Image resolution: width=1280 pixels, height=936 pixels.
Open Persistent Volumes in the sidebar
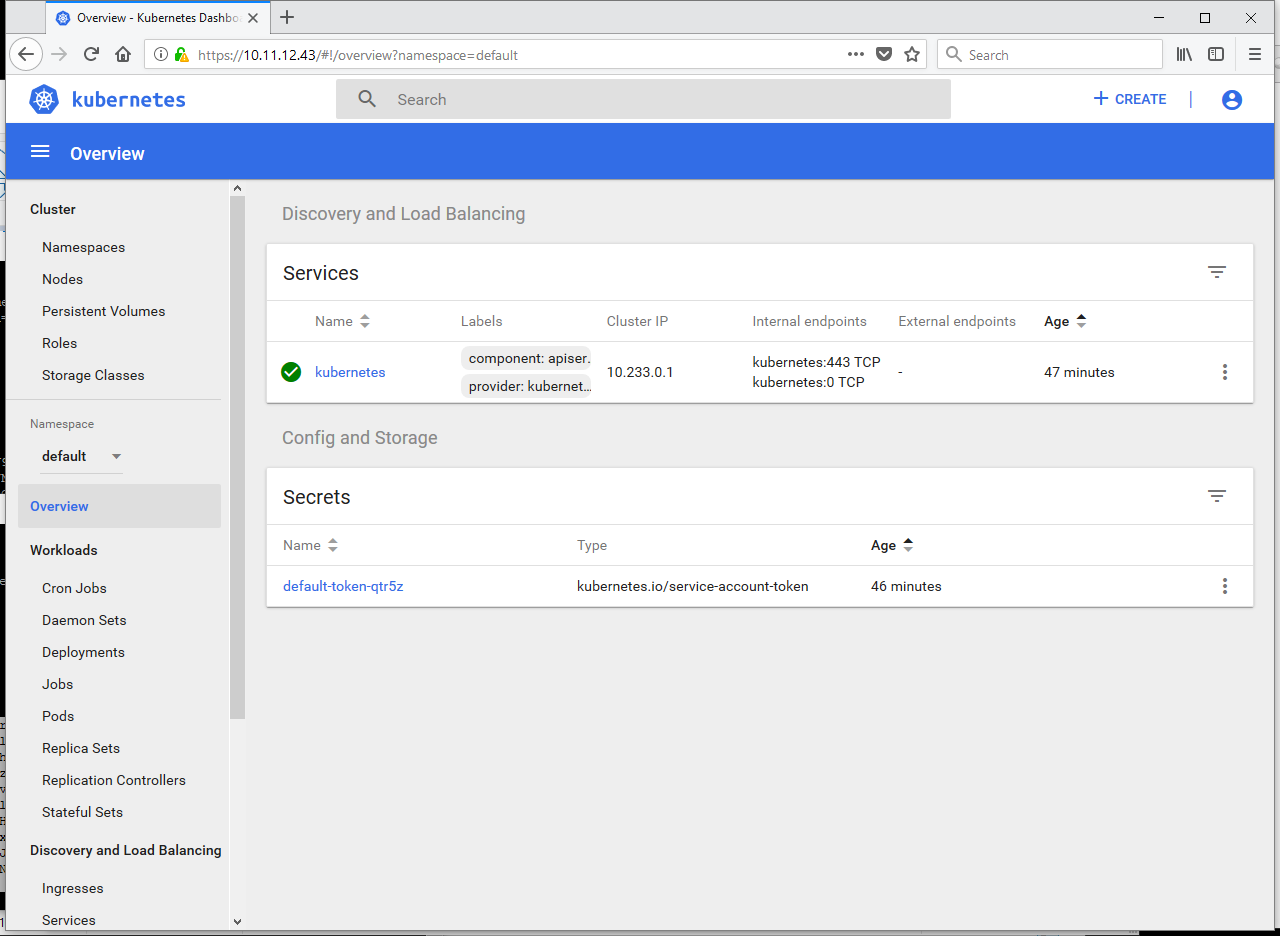click(103, 311)
